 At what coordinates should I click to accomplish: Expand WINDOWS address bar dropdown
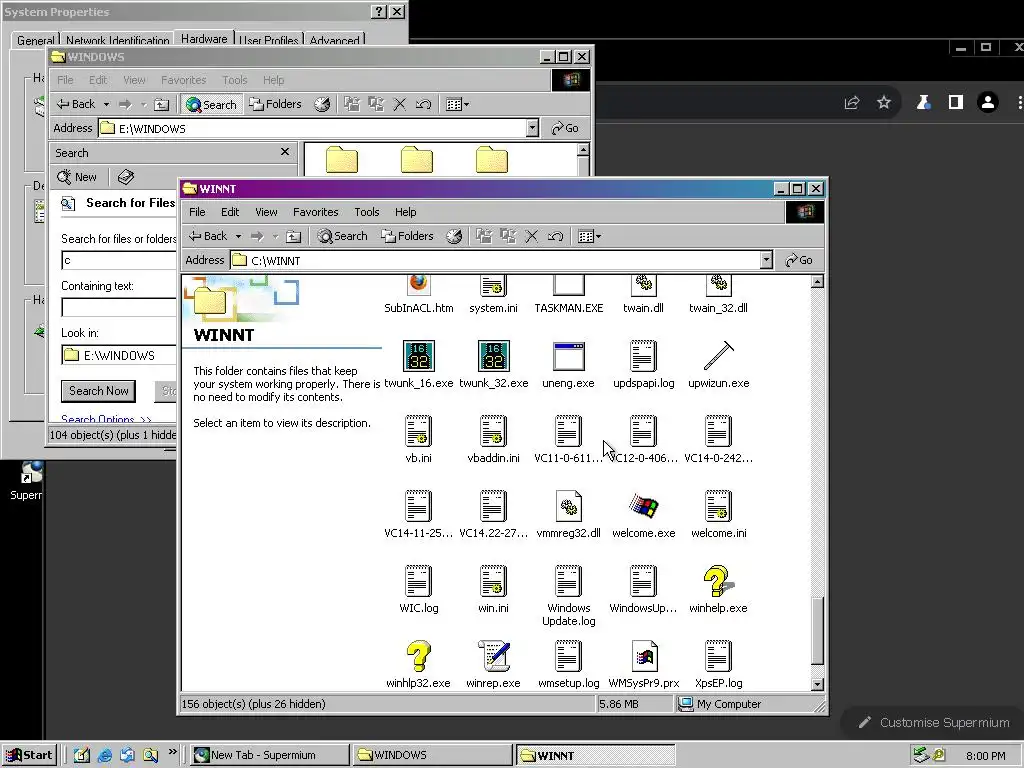coord(532,129)
